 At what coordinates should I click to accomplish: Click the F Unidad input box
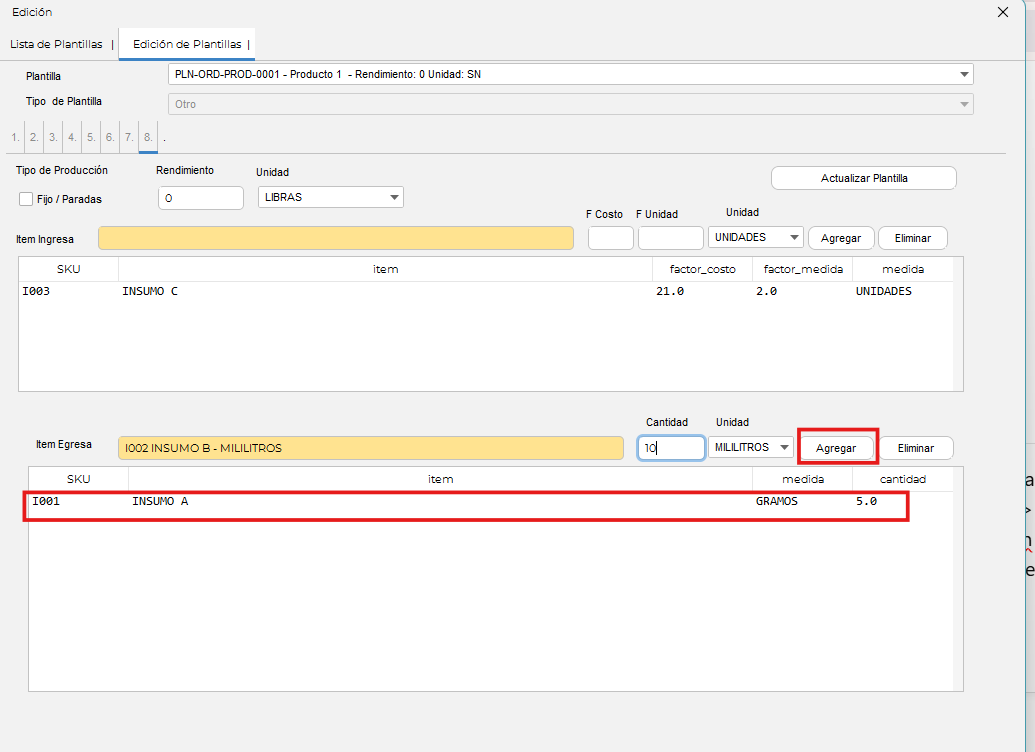670,238
